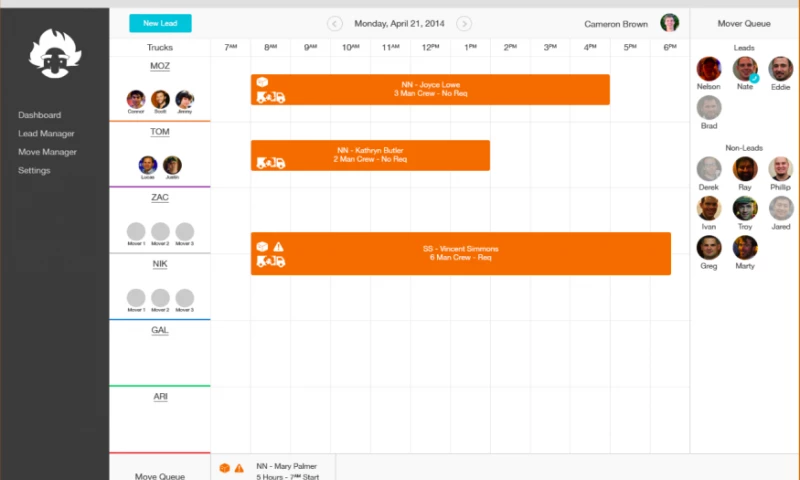Click warning triangle on Vincent Simmons job

tap(279, 246)
